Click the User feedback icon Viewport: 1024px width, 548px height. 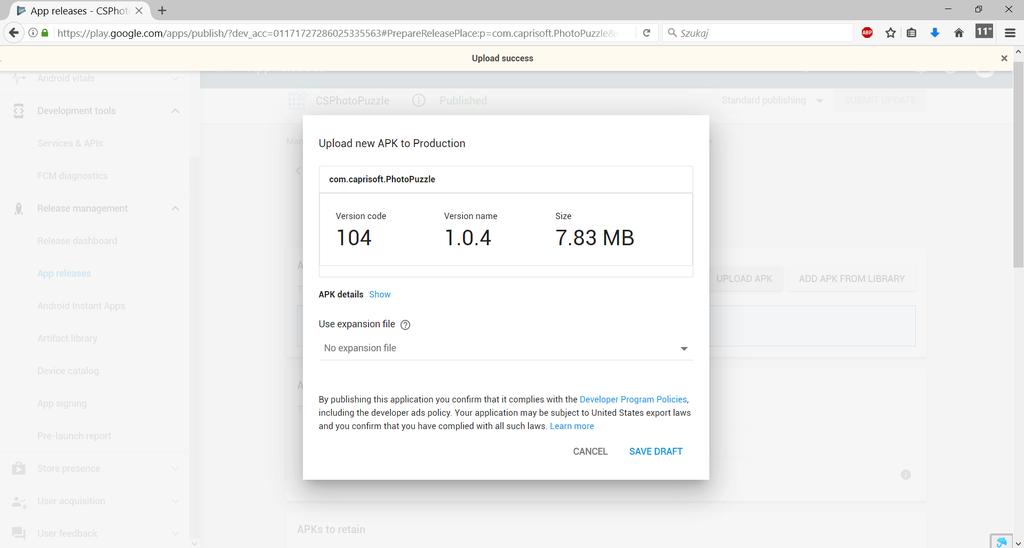click(x=18, y=534)
